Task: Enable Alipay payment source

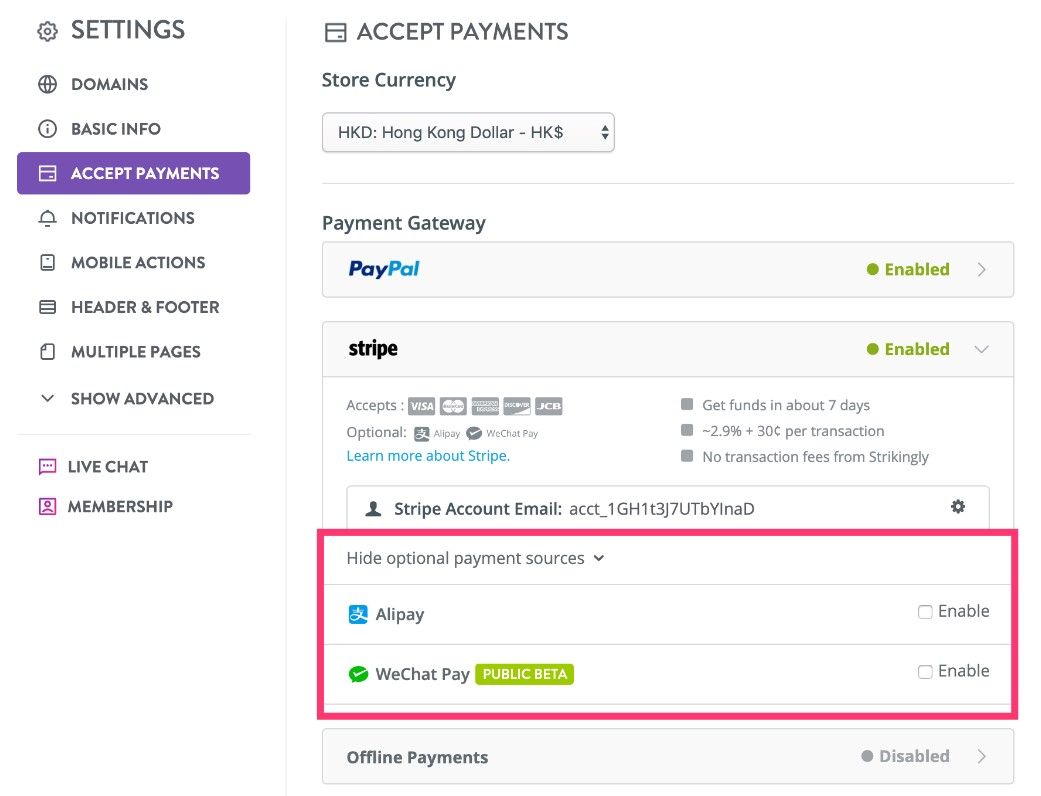Action: 925,611
